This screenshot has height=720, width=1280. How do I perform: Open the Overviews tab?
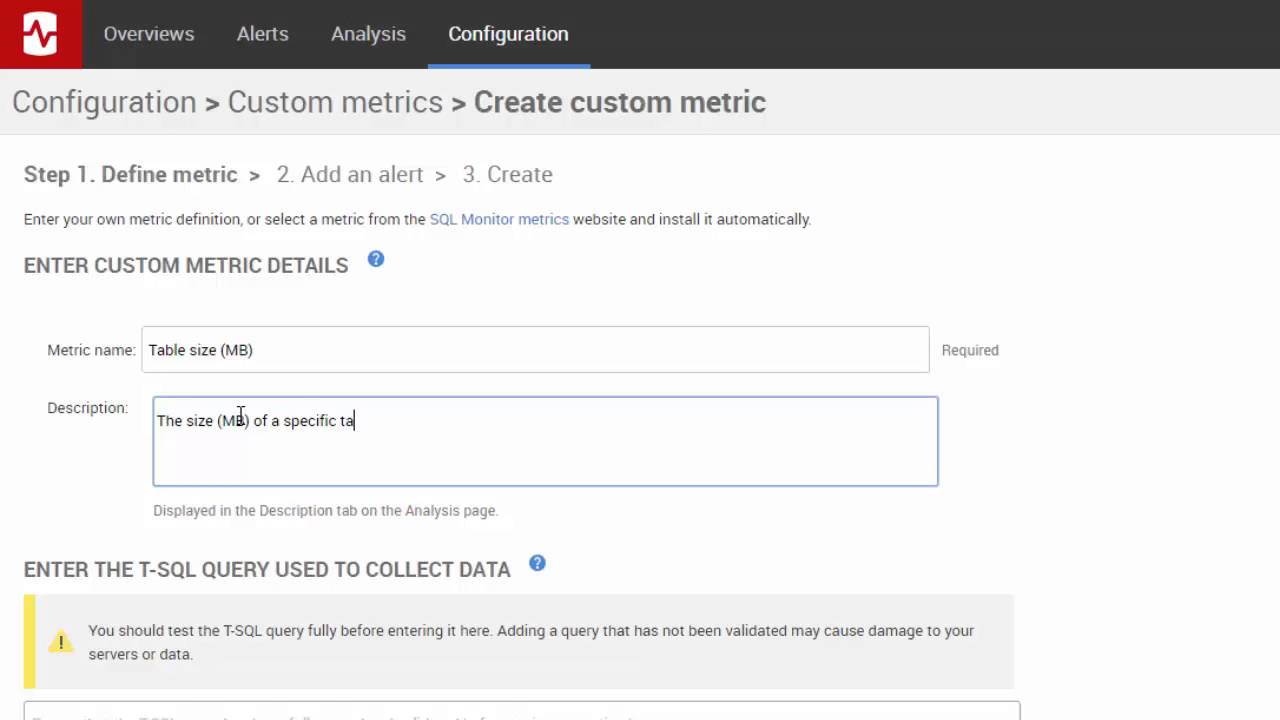pyautogui.click(x=149, y=34)
